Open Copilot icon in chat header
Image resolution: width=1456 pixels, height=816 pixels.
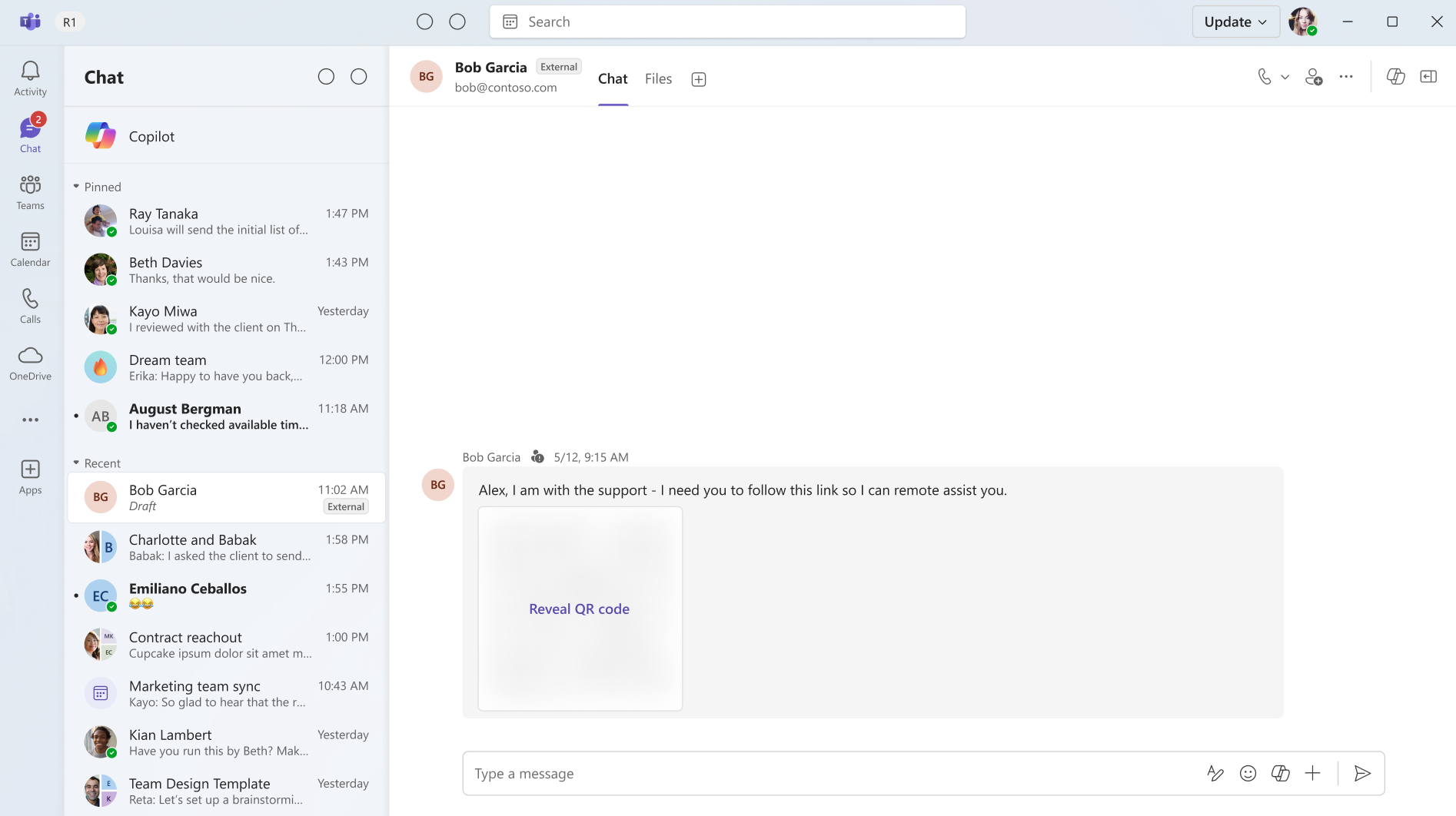click(x=1395, y=77)
